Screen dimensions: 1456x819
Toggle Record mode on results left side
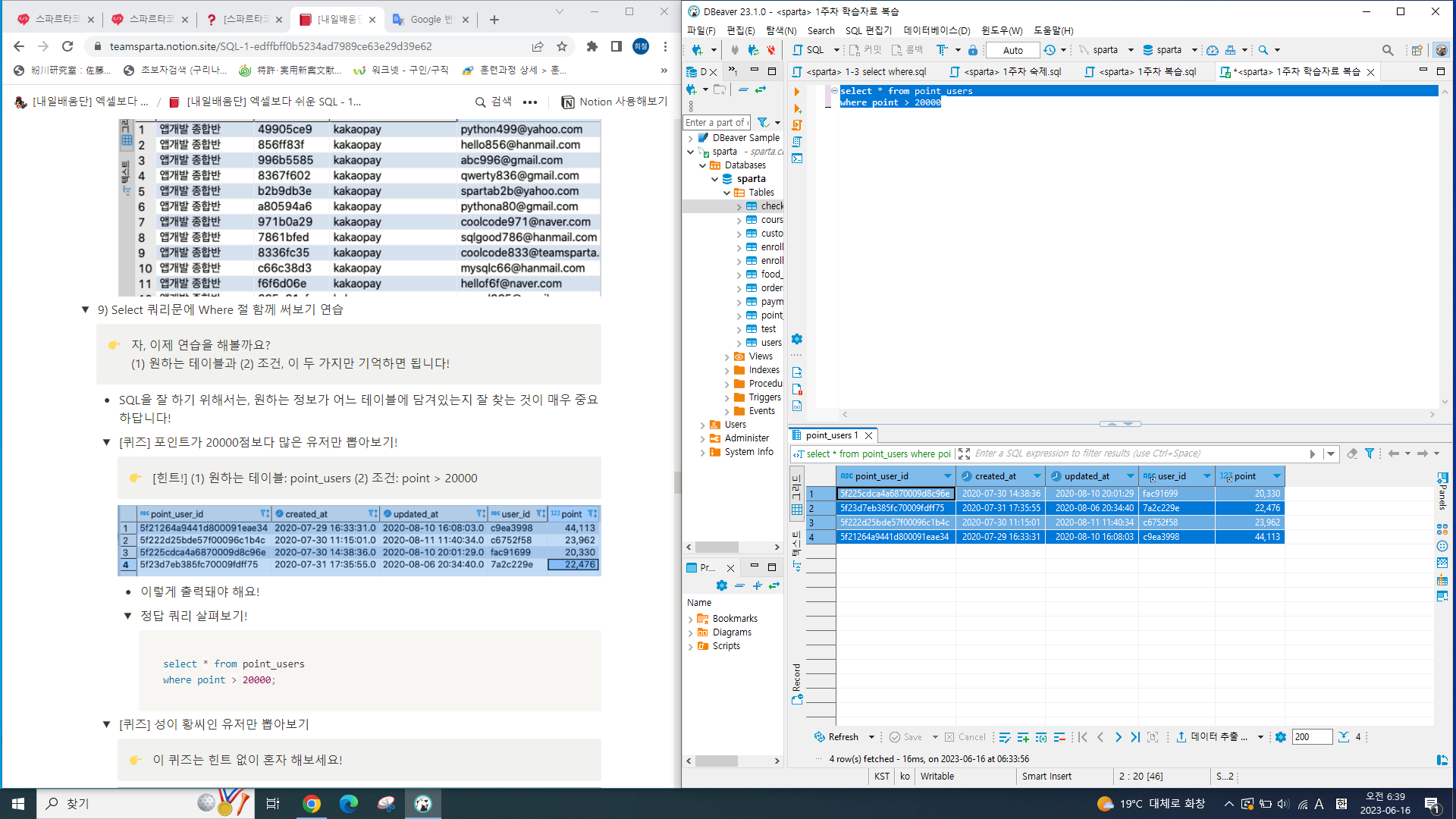797,684
